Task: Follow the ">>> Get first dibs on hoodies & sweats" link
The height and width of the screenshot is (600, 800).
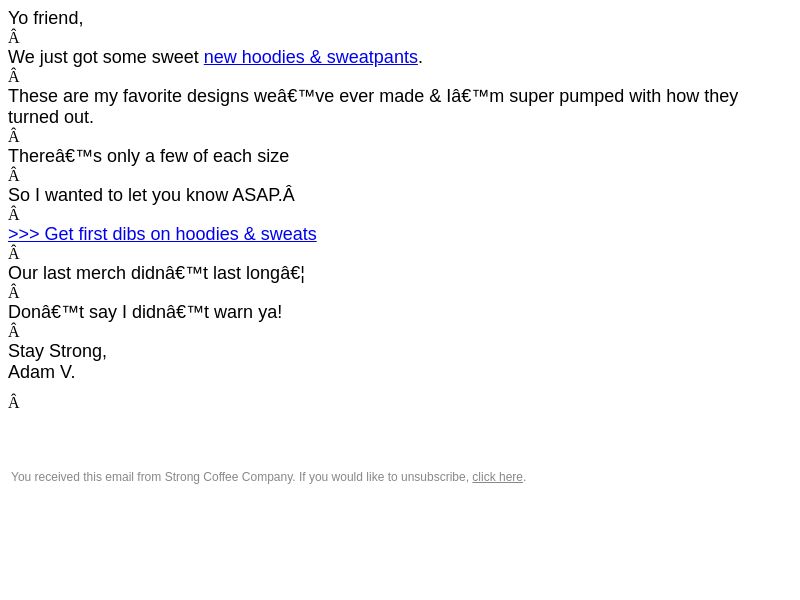Action: 162,234
